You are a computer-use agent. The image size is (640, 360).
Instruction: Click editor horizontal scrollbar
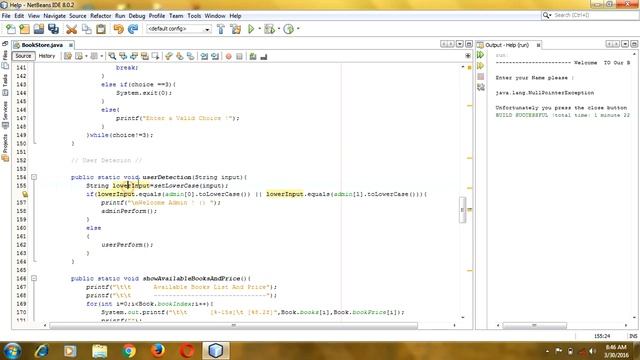pos(233,325)
